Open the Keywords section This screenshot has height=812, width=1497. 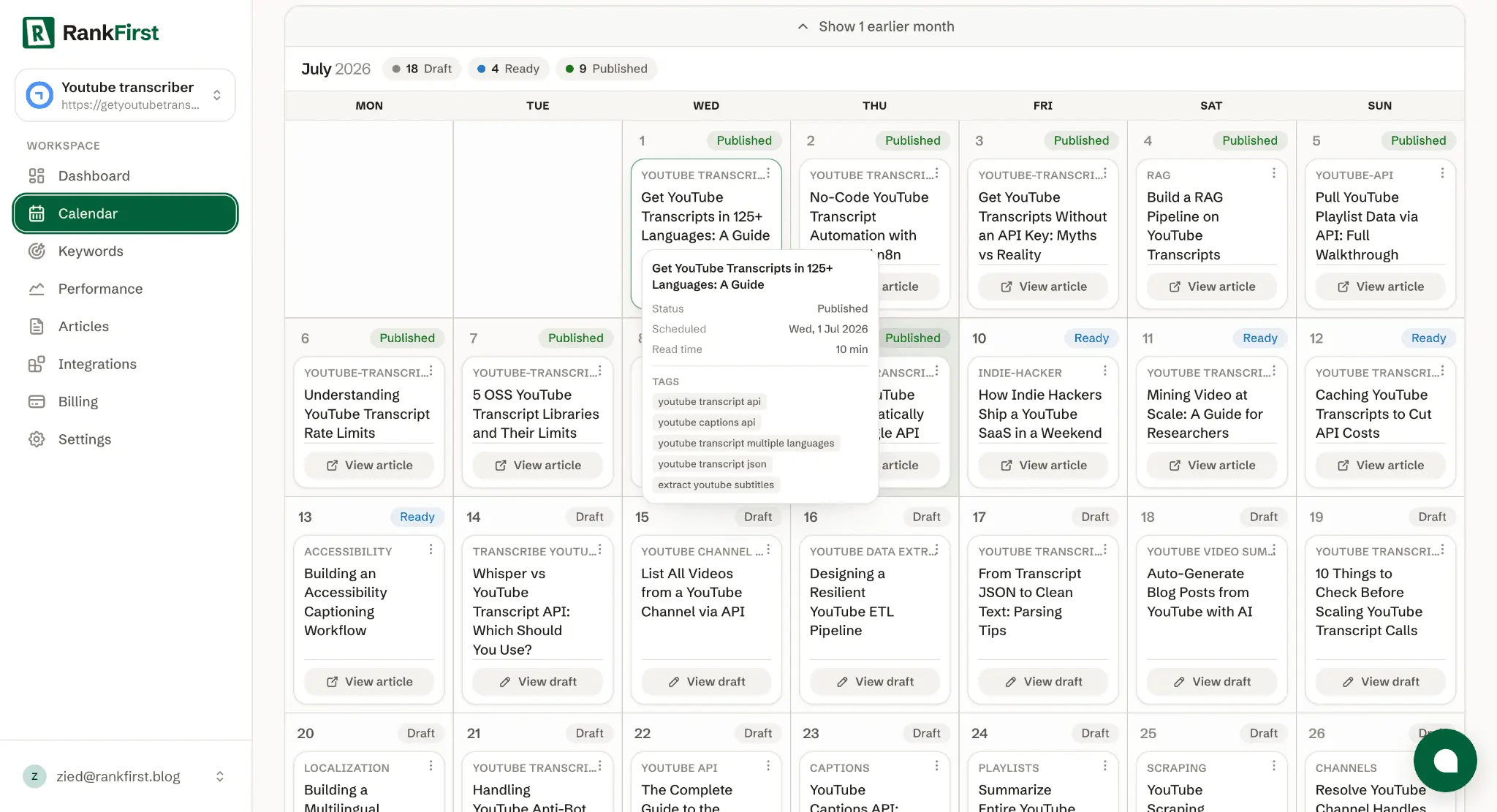coord(125,251)
